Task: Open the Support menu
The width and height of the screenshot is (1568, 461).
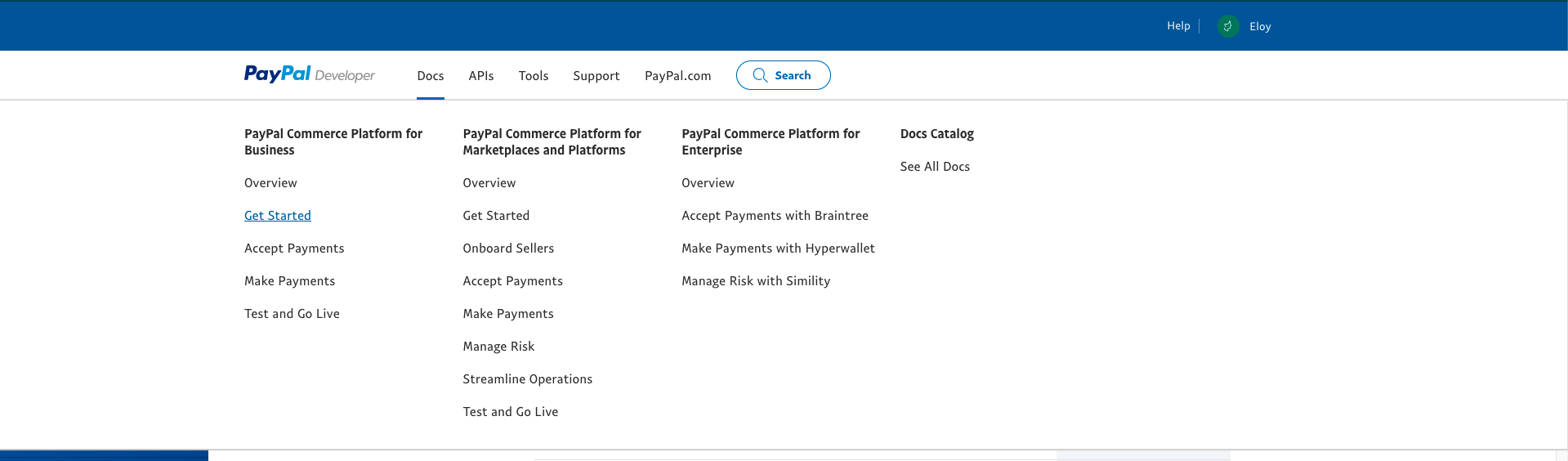Action: 596,76
